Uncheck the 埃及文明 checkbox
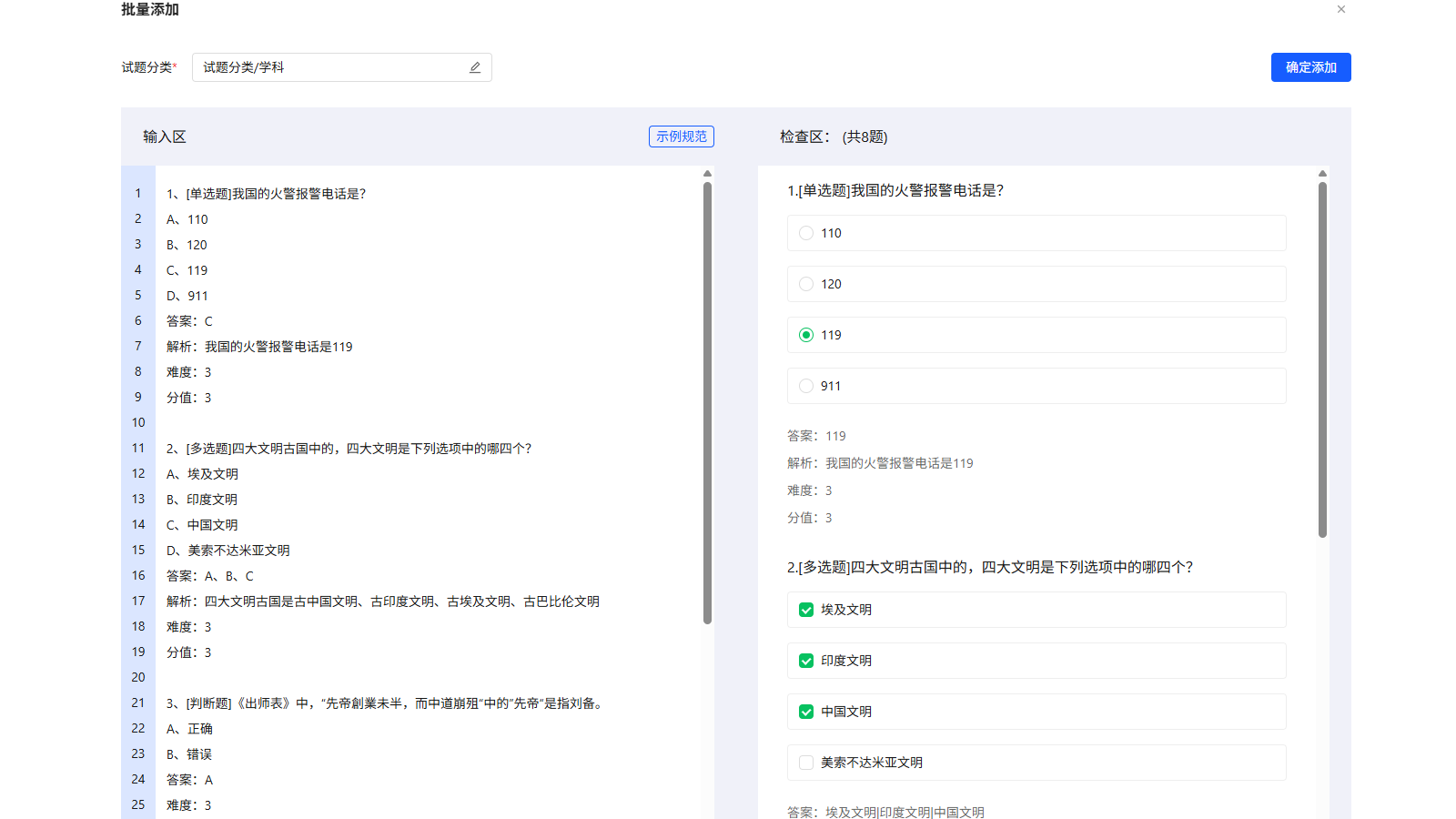 point(806,610)
